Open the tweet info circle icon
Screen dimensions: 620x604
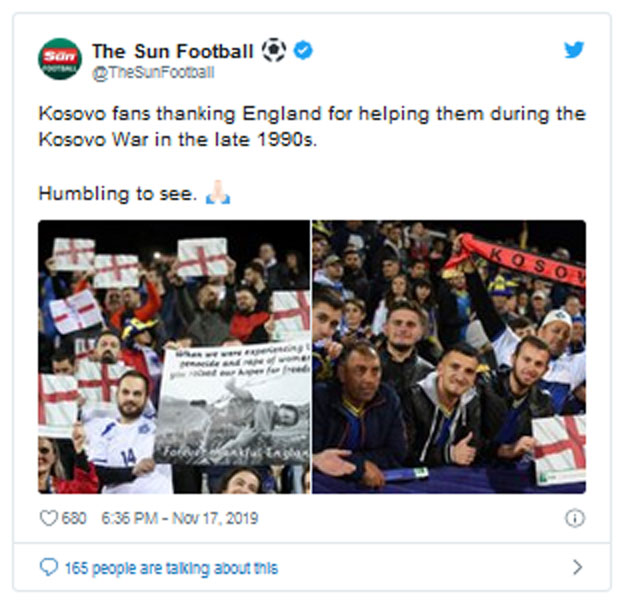pyautogui.click(x=575, y=518)
